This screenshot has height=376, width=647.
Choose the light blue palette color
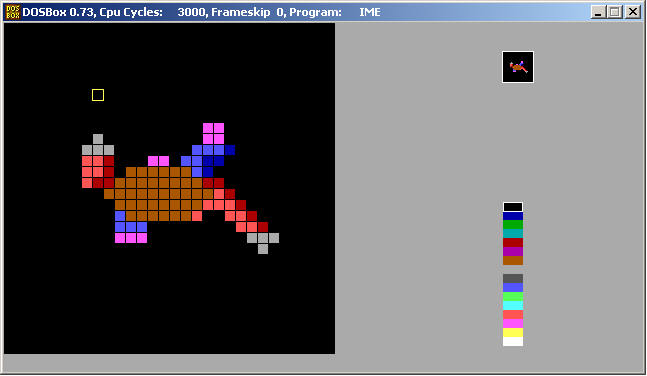coord(513,288)
